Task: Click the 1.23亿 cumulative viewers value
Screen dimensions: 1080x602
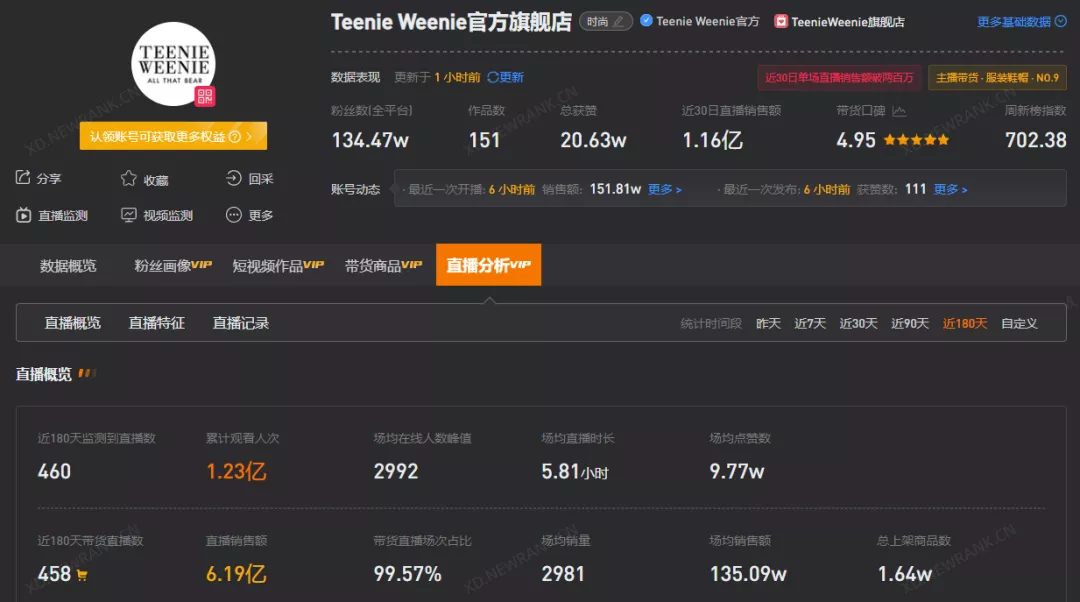Action: click(x=236, y=472)
